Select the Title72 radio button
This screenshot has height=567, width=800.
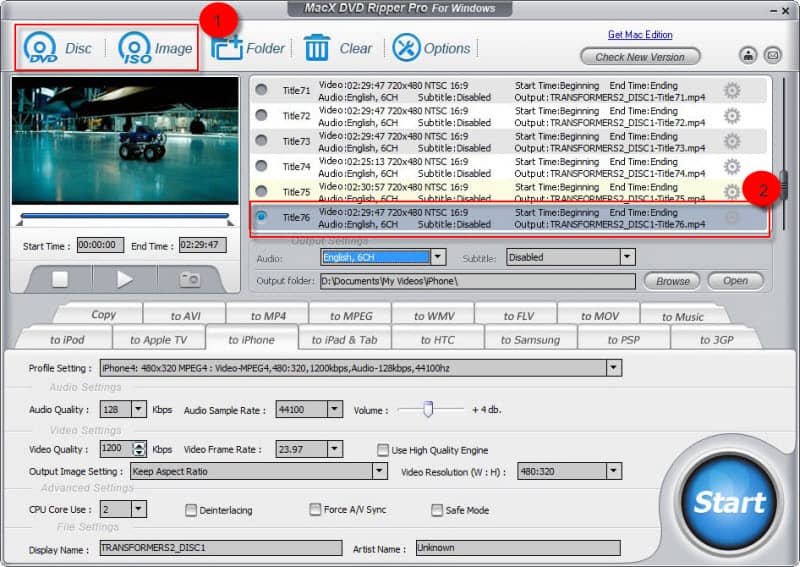click(261, 115)
